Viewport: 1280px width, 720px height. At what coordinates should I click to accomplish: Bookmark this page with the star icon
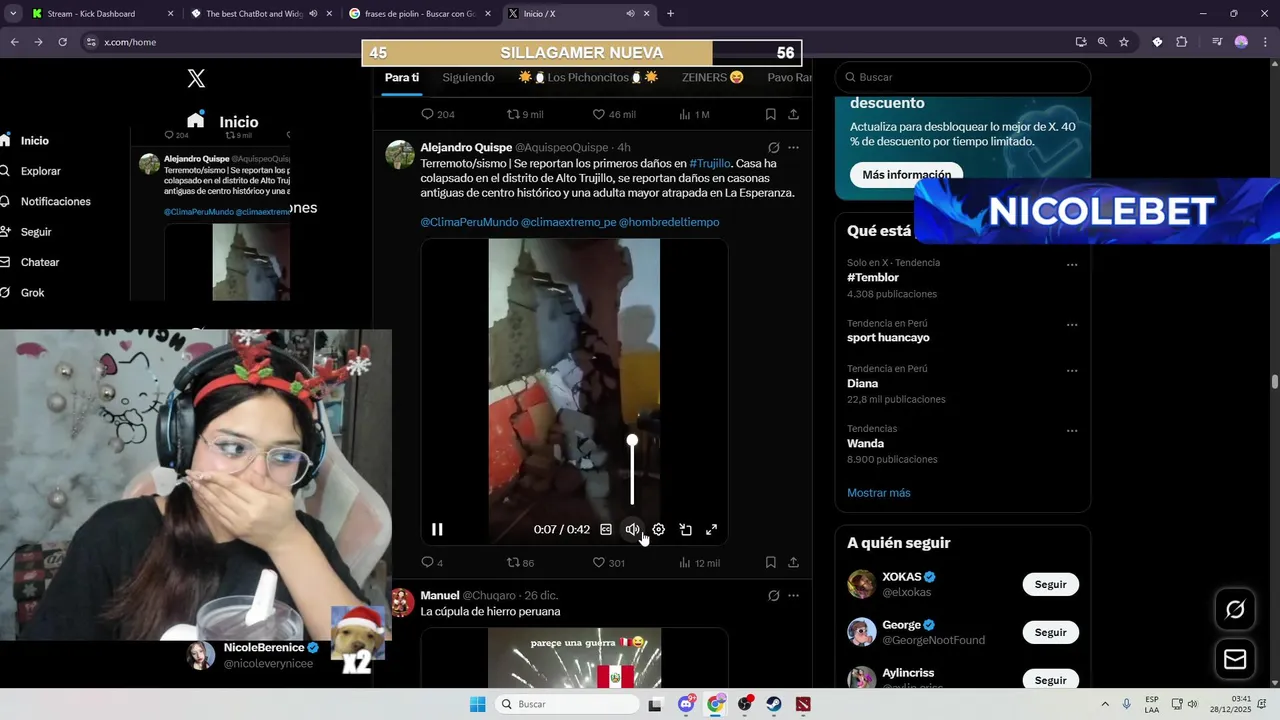[1124, 42]
